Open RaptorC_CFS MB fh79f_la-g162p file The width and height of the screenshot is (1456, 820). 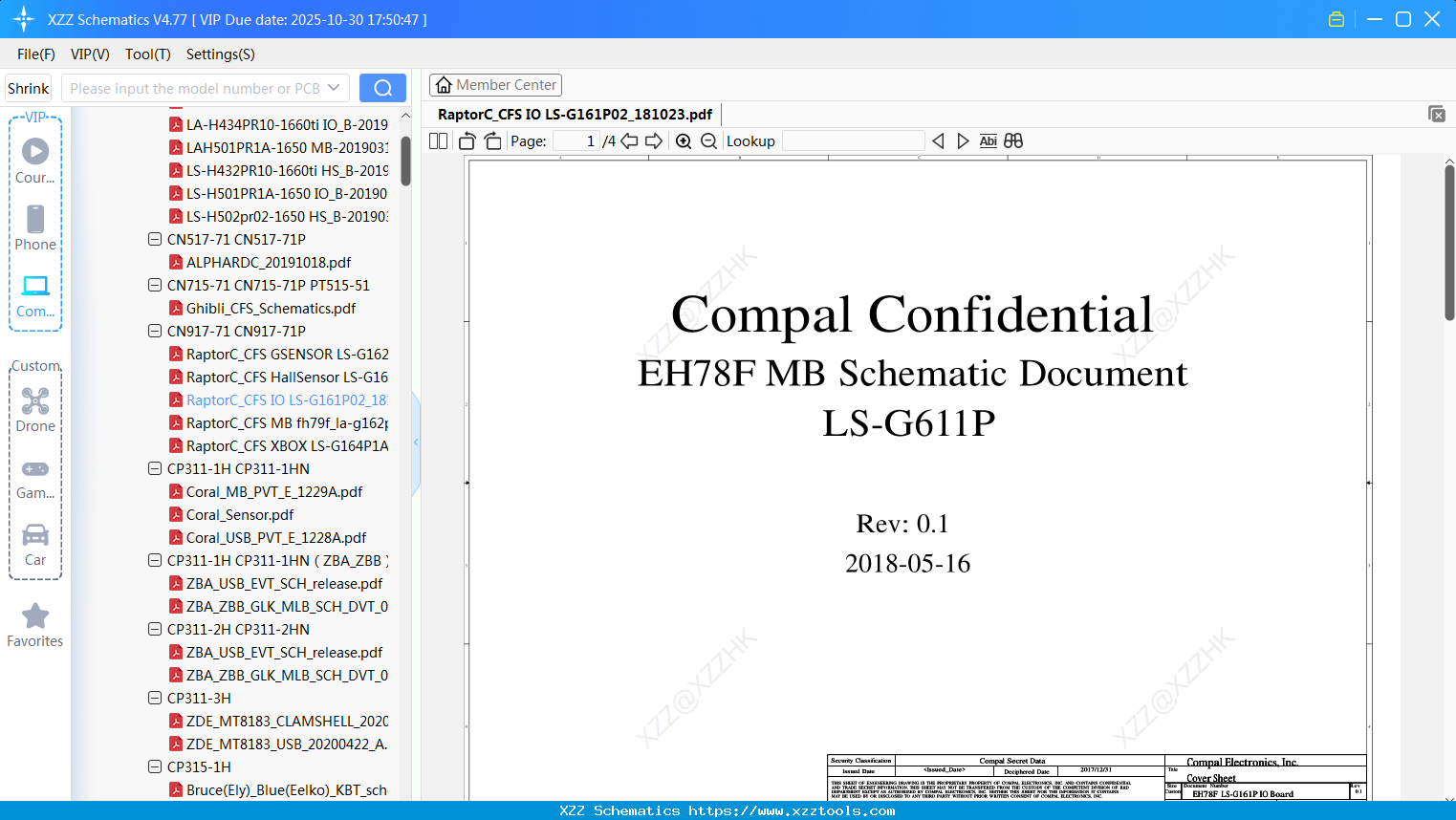287,422
